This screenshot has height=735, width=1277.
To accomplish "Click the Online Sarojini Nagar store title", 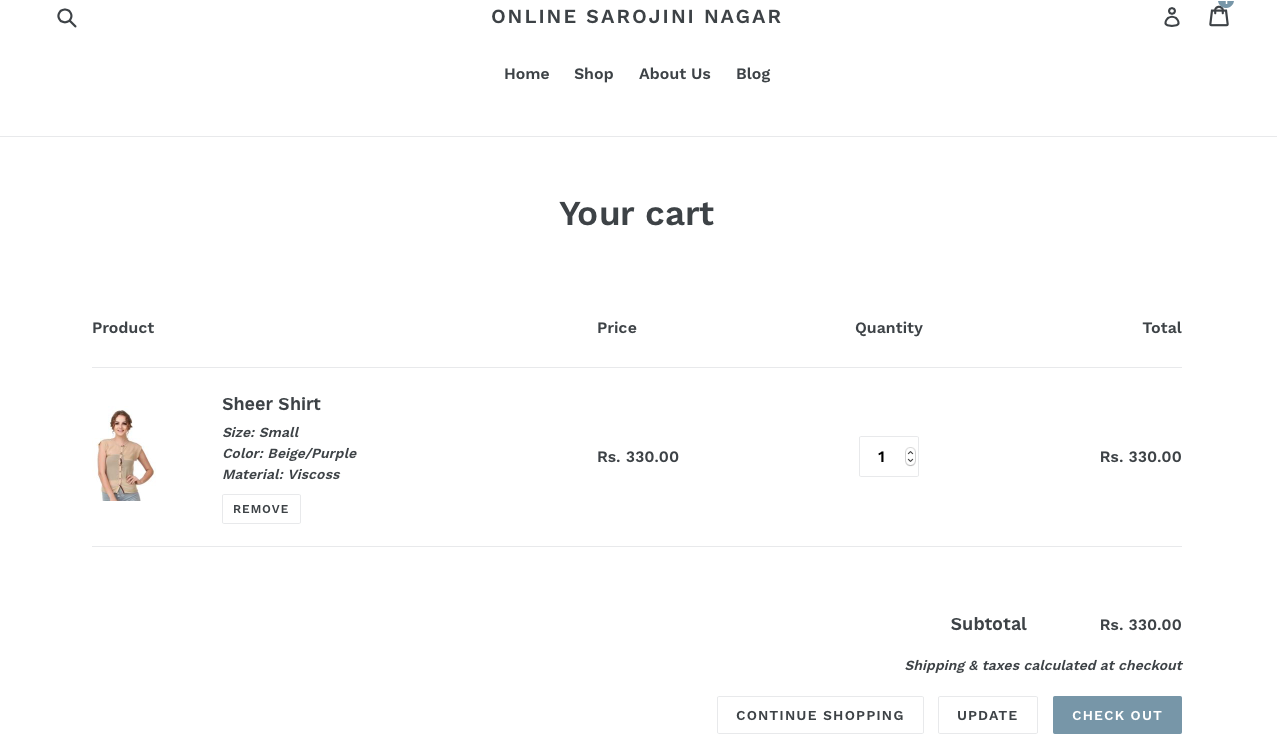I will coord(636,17).
